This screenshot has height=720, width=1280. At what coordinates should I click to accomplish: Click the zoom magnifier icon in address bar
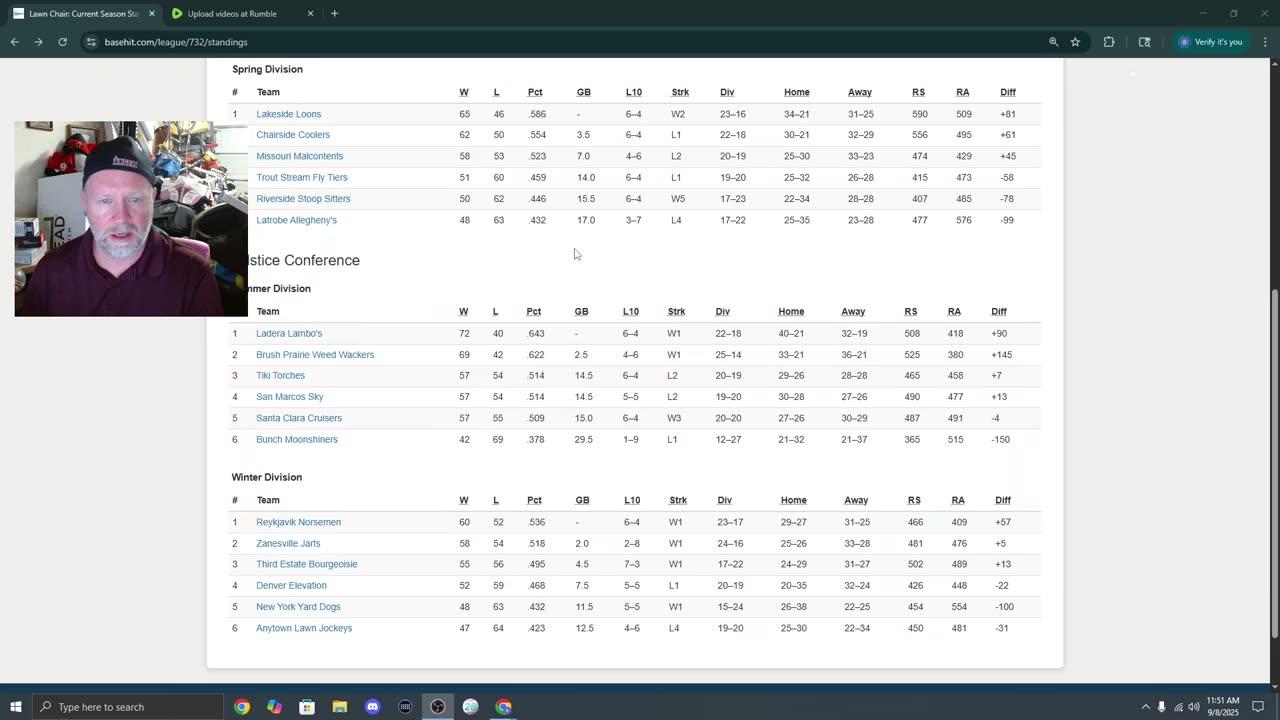1053,42
